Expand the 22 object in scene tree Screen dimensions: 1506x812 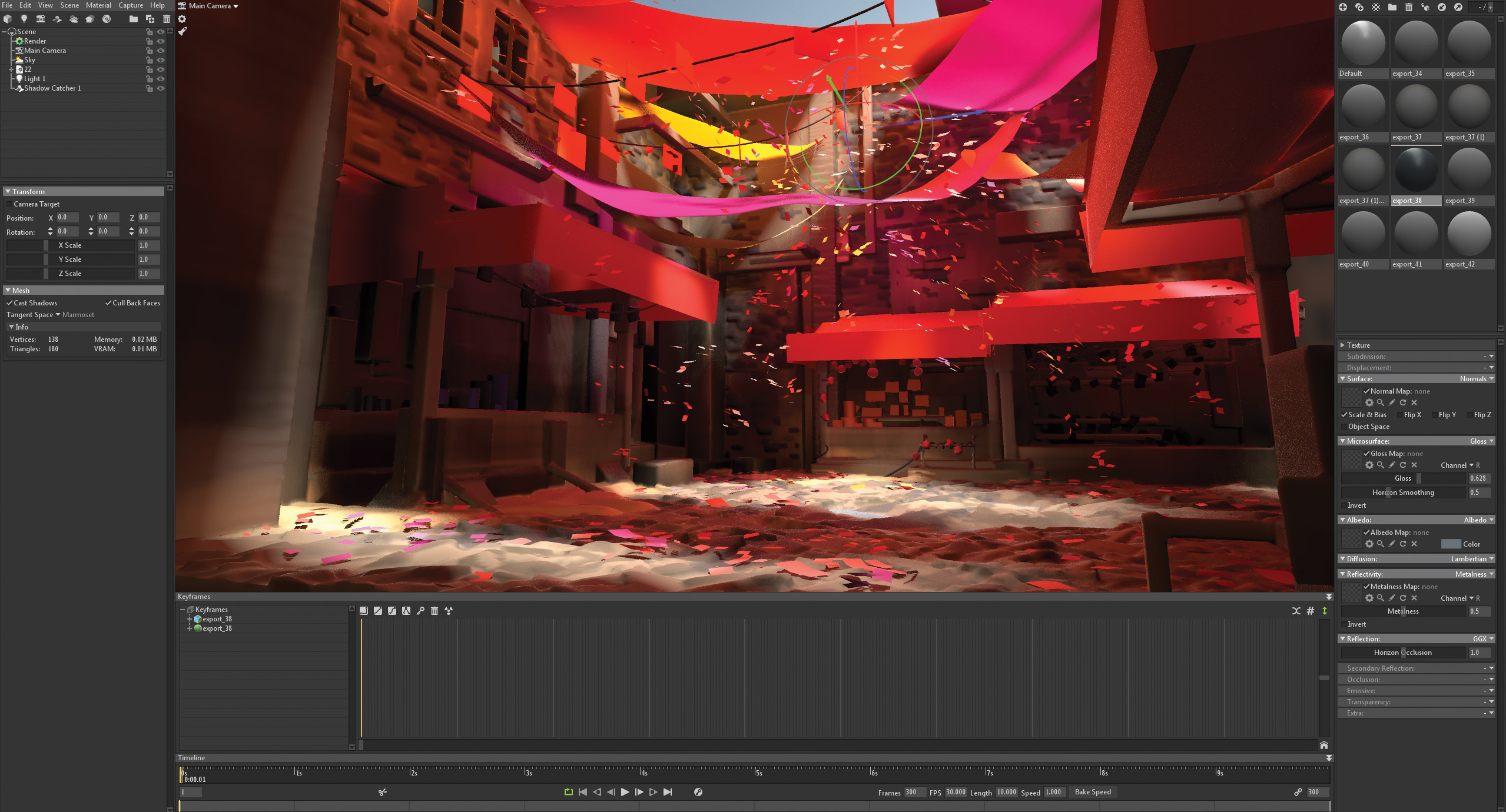pos(11,69)
